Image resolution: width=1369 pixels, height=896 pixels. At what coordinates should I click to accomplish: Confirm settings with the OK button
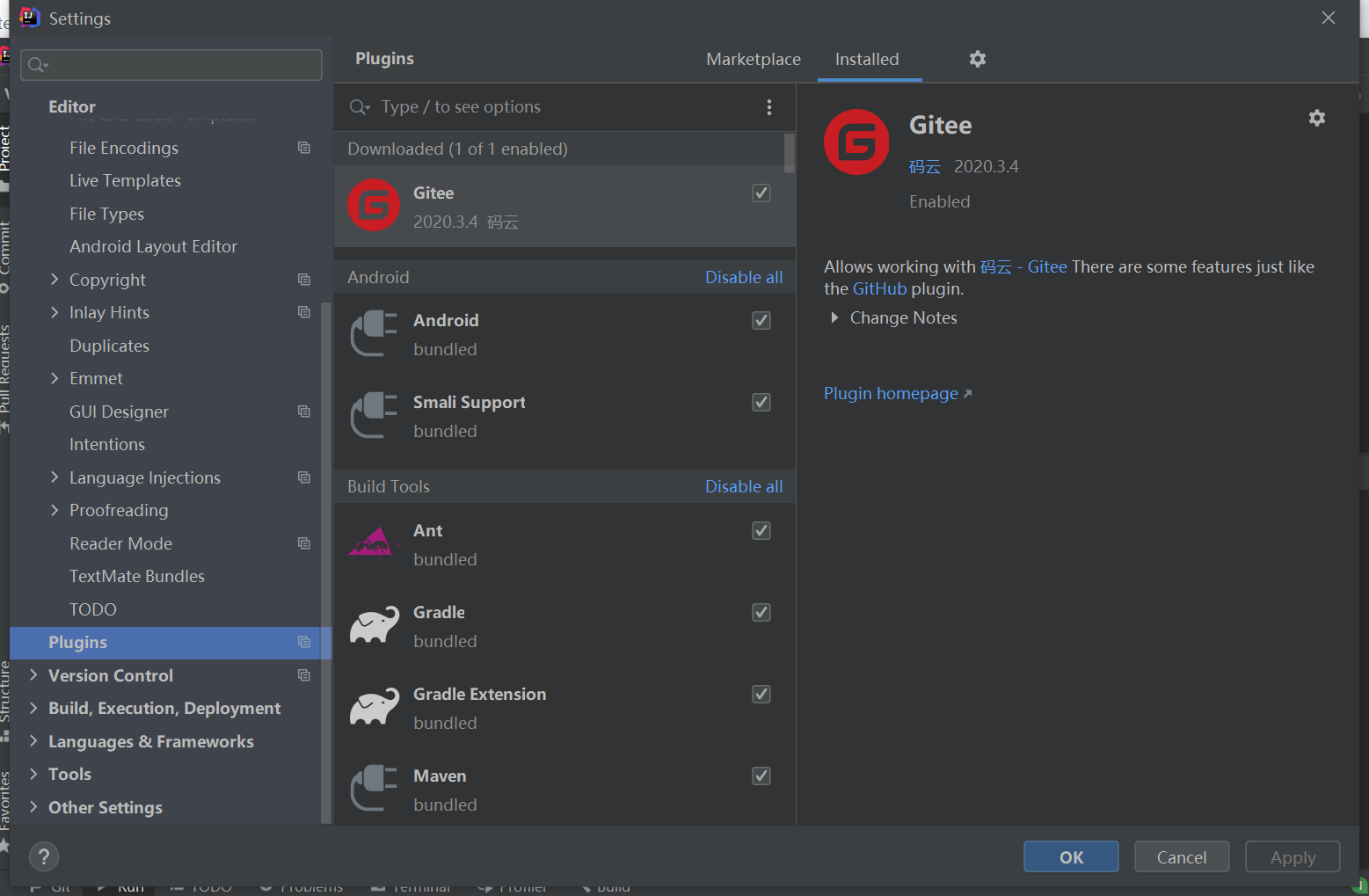[x=1071, y=856]
